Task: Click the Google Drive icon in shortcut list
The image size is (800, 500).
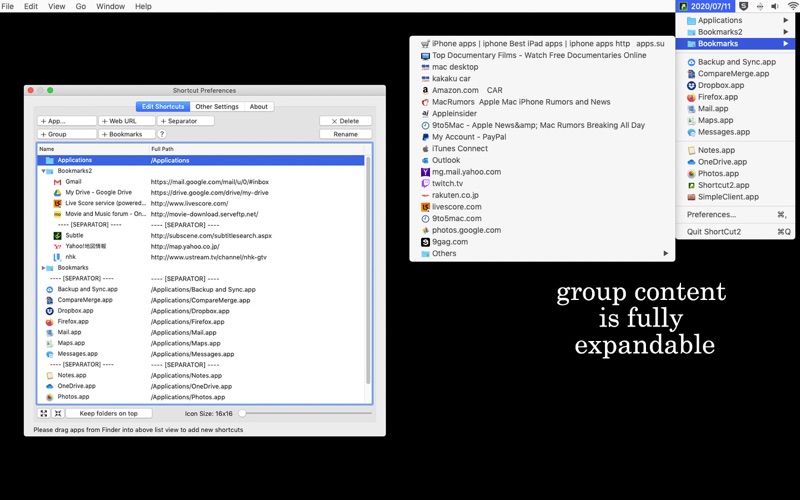Action: [x=57, y=192]
